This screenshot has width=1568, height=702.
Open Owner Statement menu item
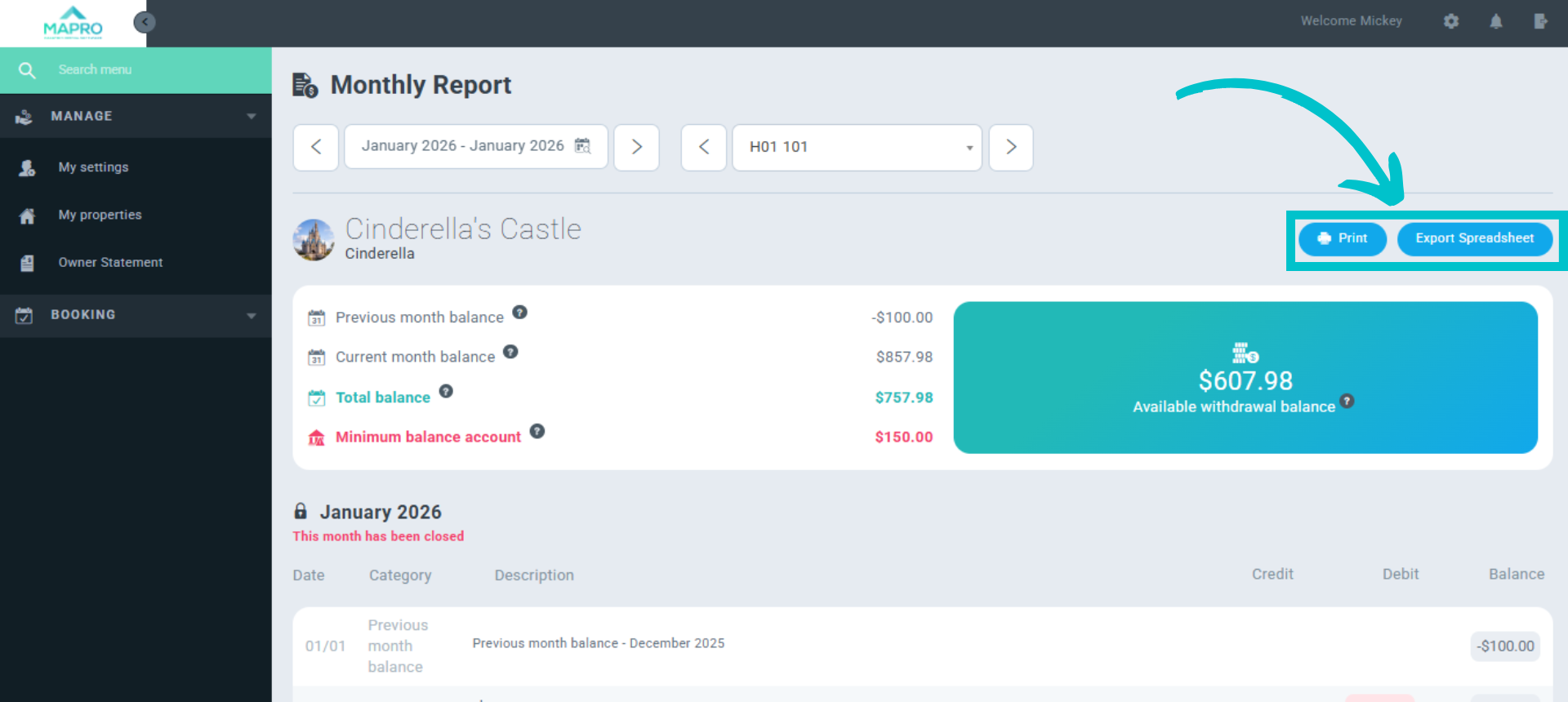pyautogui.click(x=110, y=262)
